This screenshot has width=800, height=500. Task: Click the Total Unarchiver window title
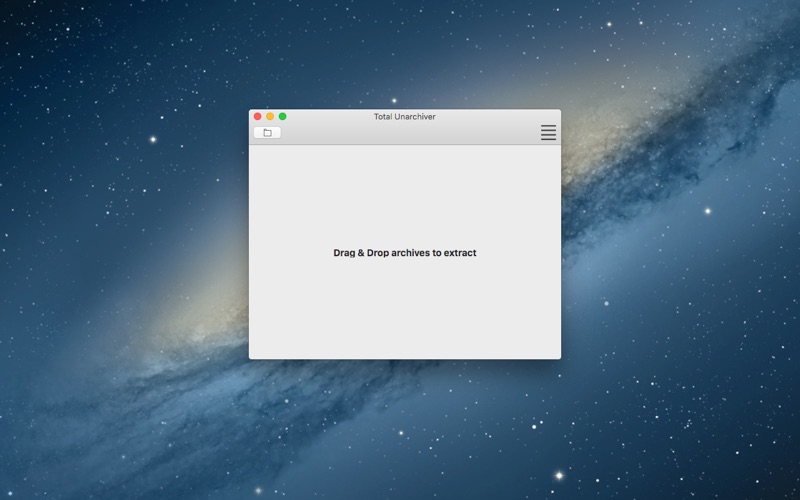pyautogui.click(x=404, y=117)
